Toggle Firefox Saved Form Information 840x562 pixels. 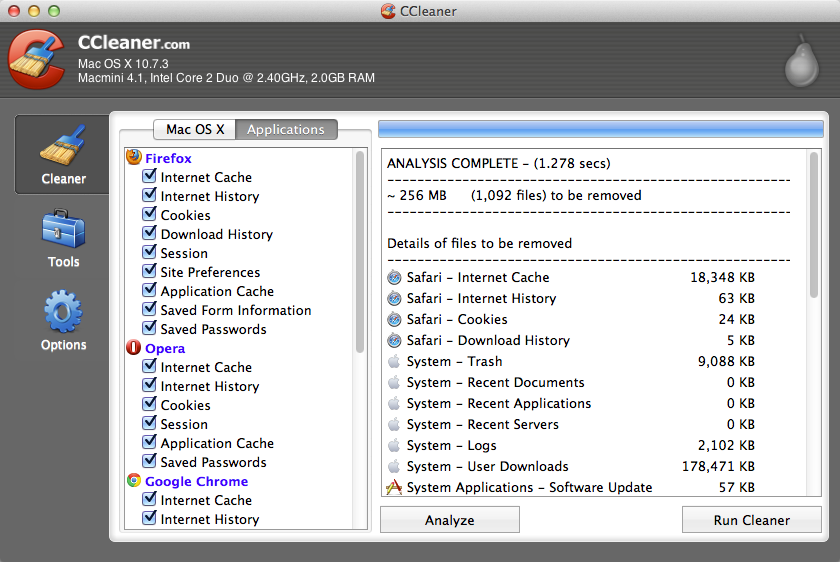tap(149, 309)
